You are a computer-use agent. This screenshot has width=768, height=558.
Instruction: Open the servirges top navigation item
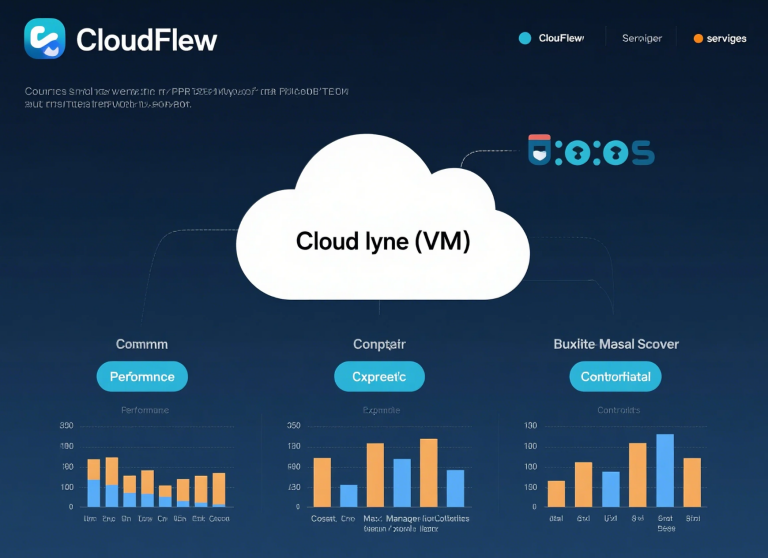click(x=726, y=38)
